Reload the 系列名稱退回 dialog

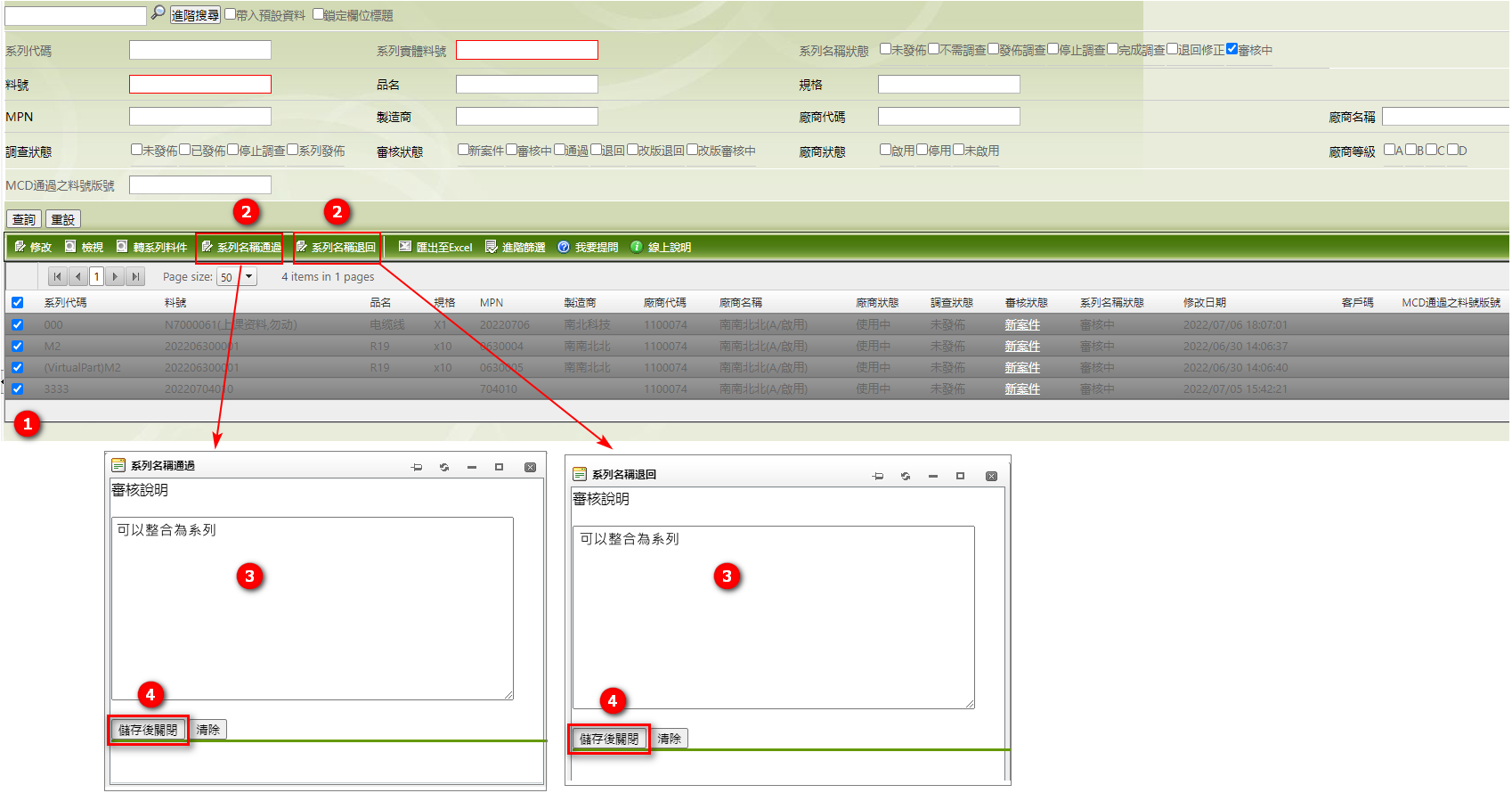pos(906,476)
